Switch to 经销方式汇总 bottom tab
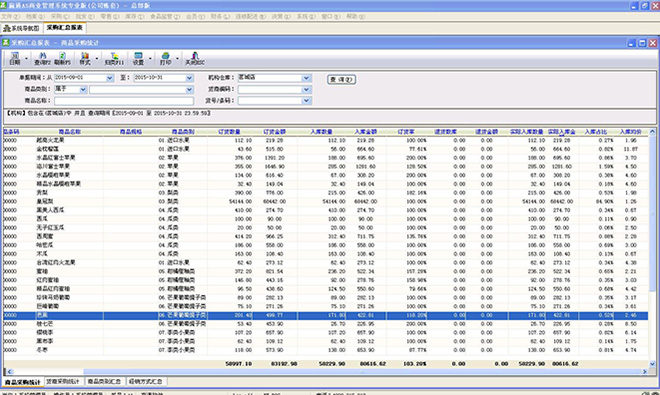The image size is (660, 395). [146, 382]
